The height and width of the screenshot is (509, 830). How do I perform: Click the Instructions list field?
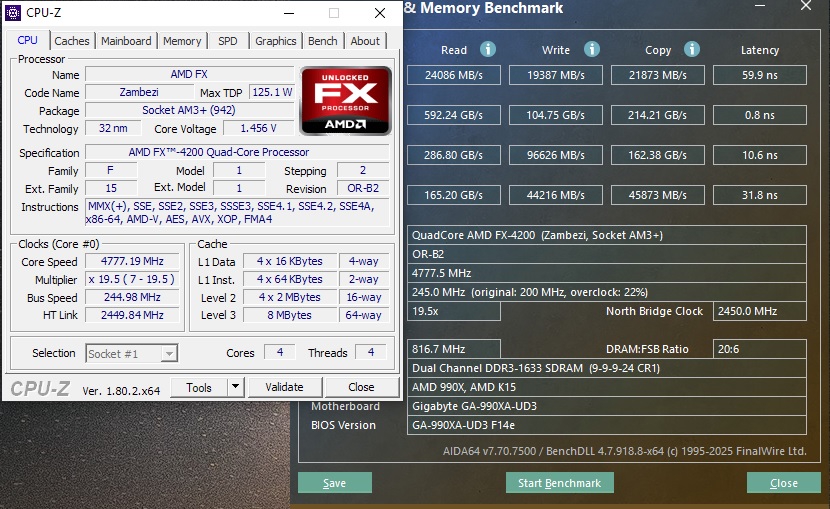coord(238,213)
